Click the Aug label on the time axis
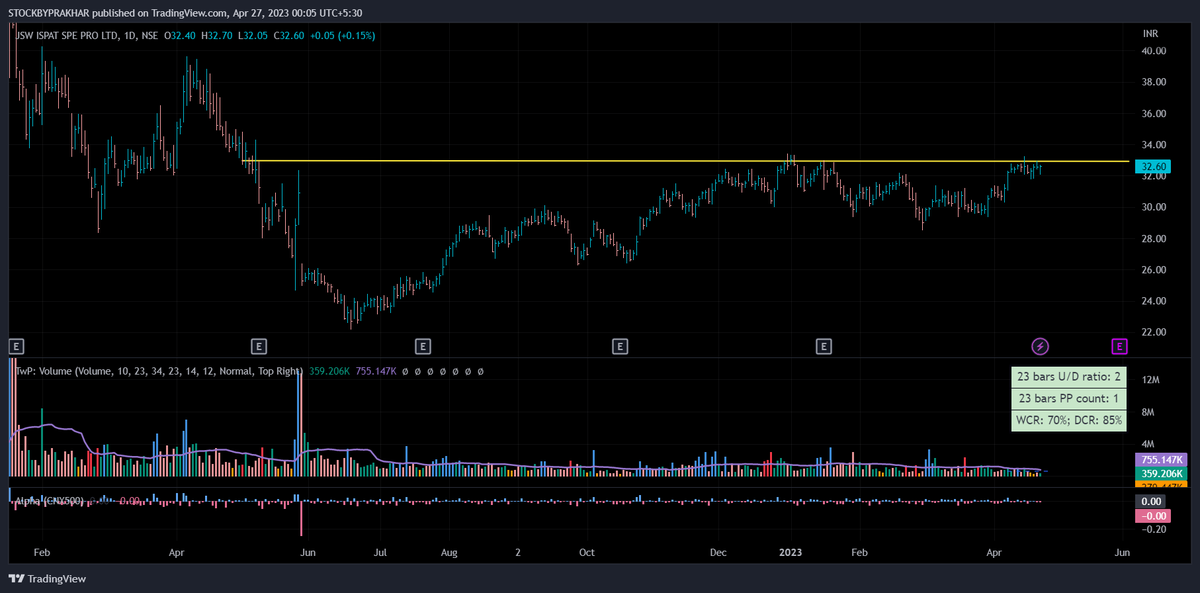1200x593 pixels. 449,552
